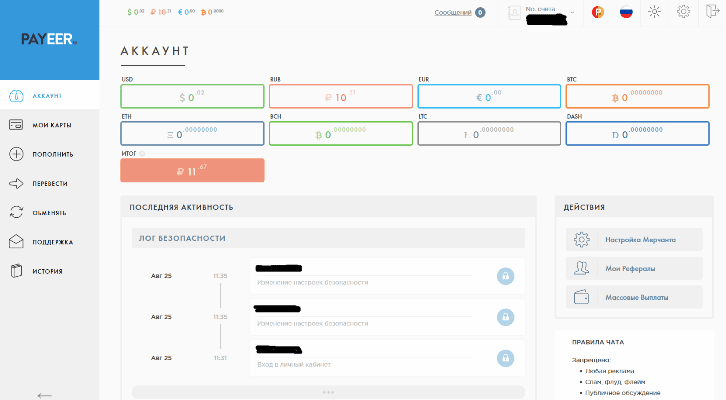Click lock icon on second 11:35 log entry
Viewport: 726px width, 400px height.
506,317
